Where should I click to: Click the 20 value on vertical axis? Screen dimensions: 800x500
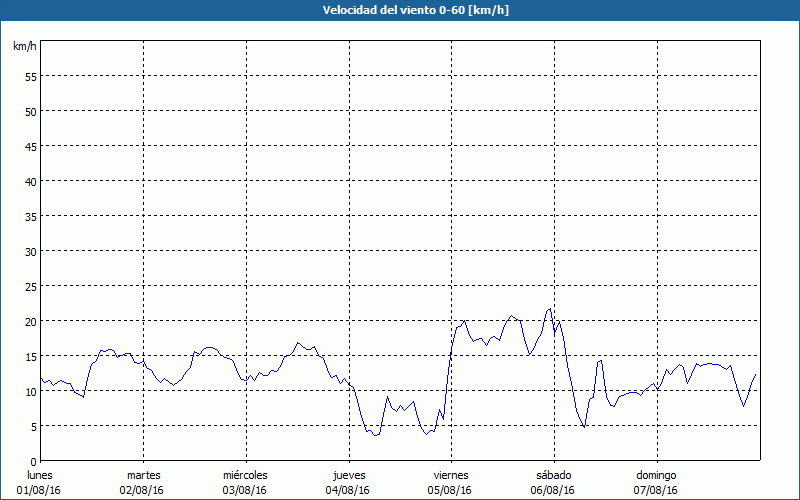pyautogui.click(x=30, y=321)
